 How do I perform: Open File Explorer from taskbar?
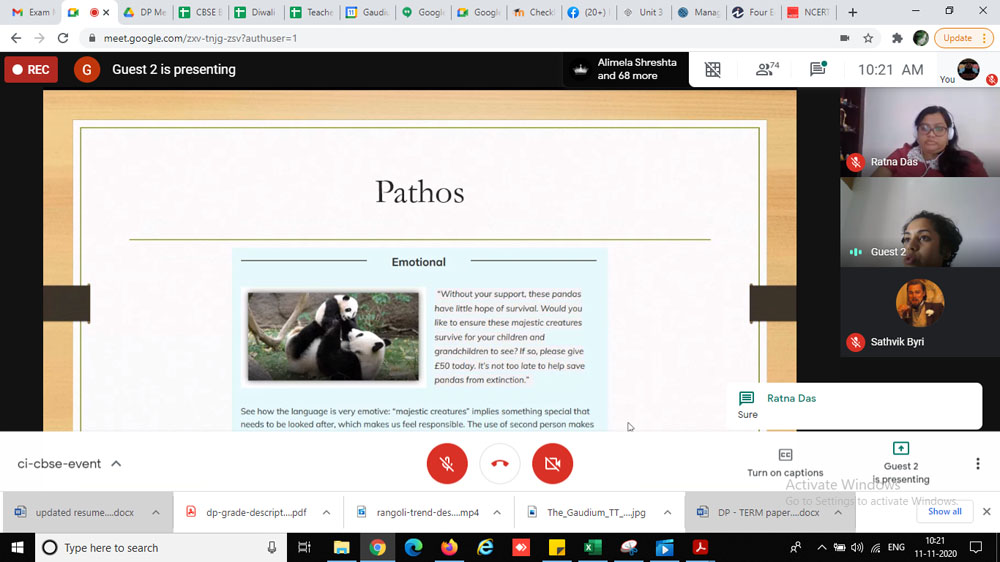(x=341, y=547)
